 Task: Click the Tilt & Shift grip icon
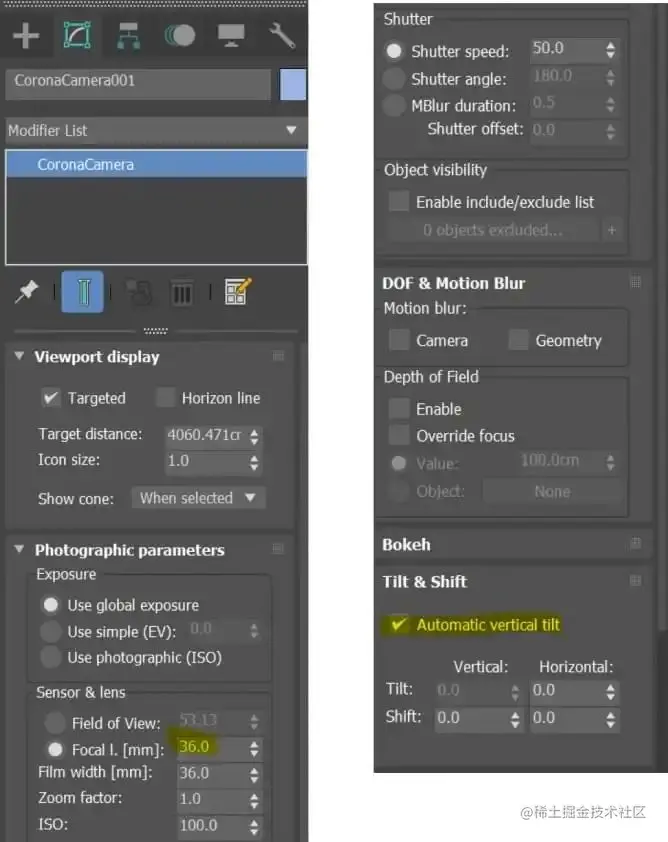coord(635,580)
